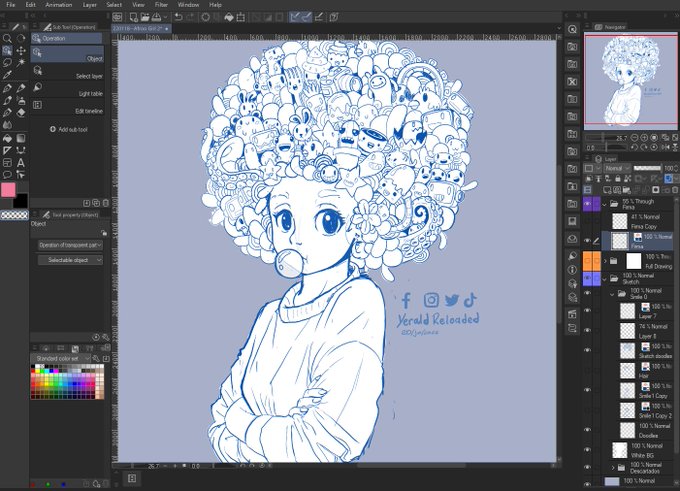Select the Lasso selection tool
This screenshot has height=491, width=680.
[7, 63]
